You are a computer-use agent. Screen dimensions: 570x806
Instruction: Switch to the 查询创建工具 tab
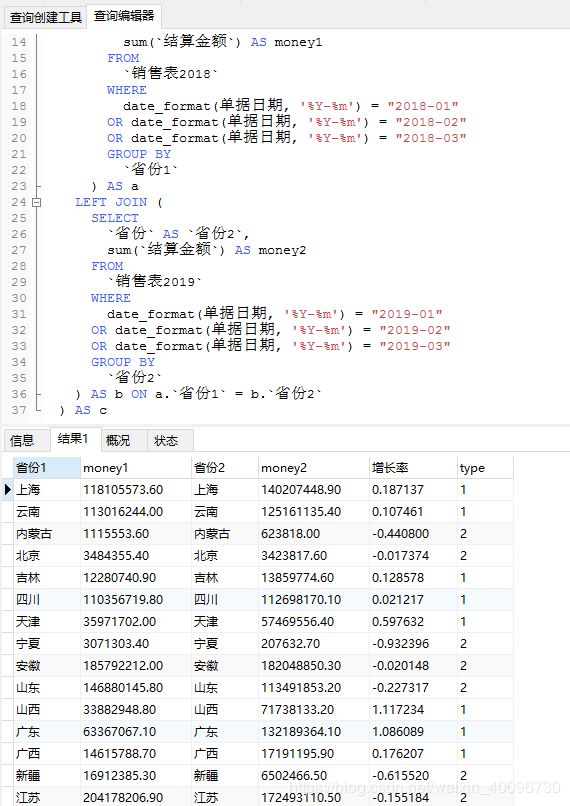point(45,17)
